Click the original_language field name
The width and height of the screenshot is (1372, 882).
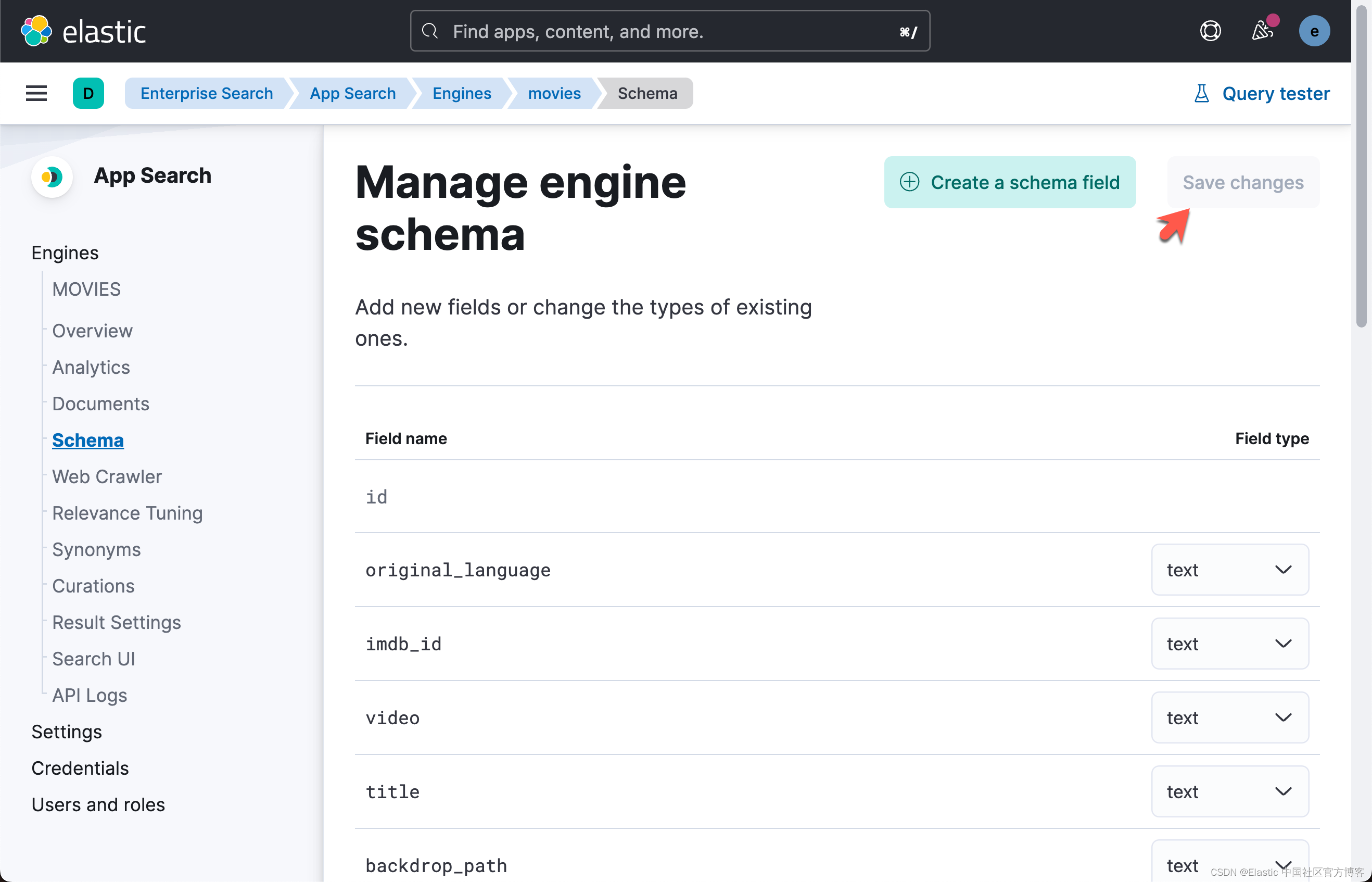458,570
